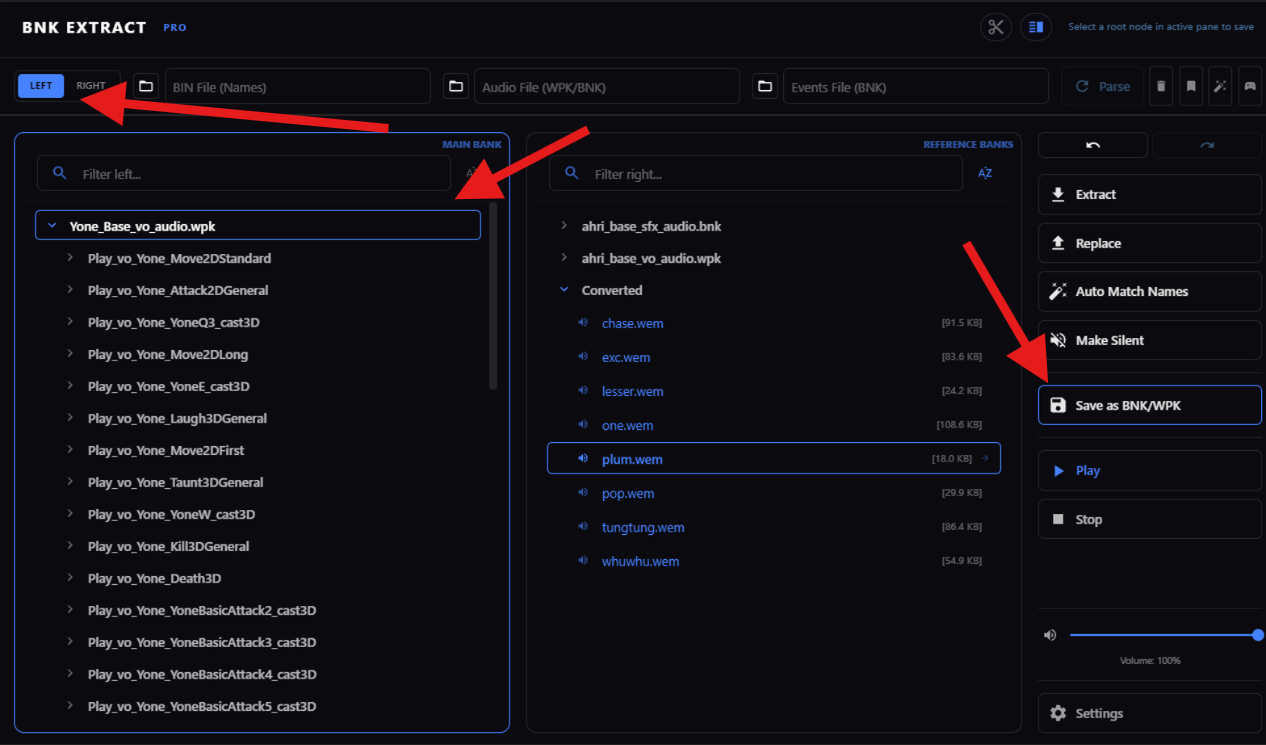
Task: Click the redo arrow button
Action: pyautogui.click(x=1207, y=145)
